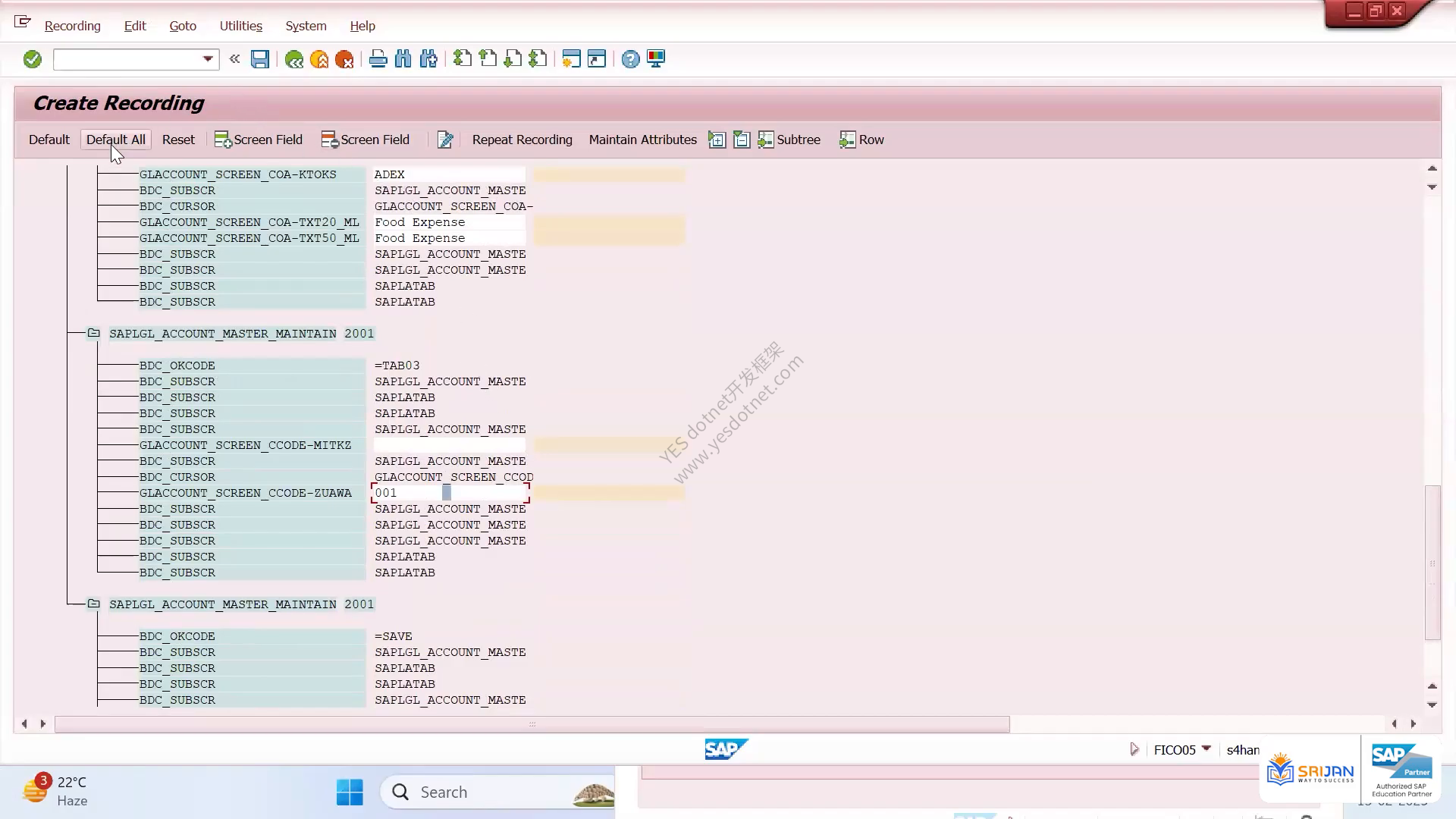Open the Utilities menu
1456x819 pixels.
click(x=241, y=26)
